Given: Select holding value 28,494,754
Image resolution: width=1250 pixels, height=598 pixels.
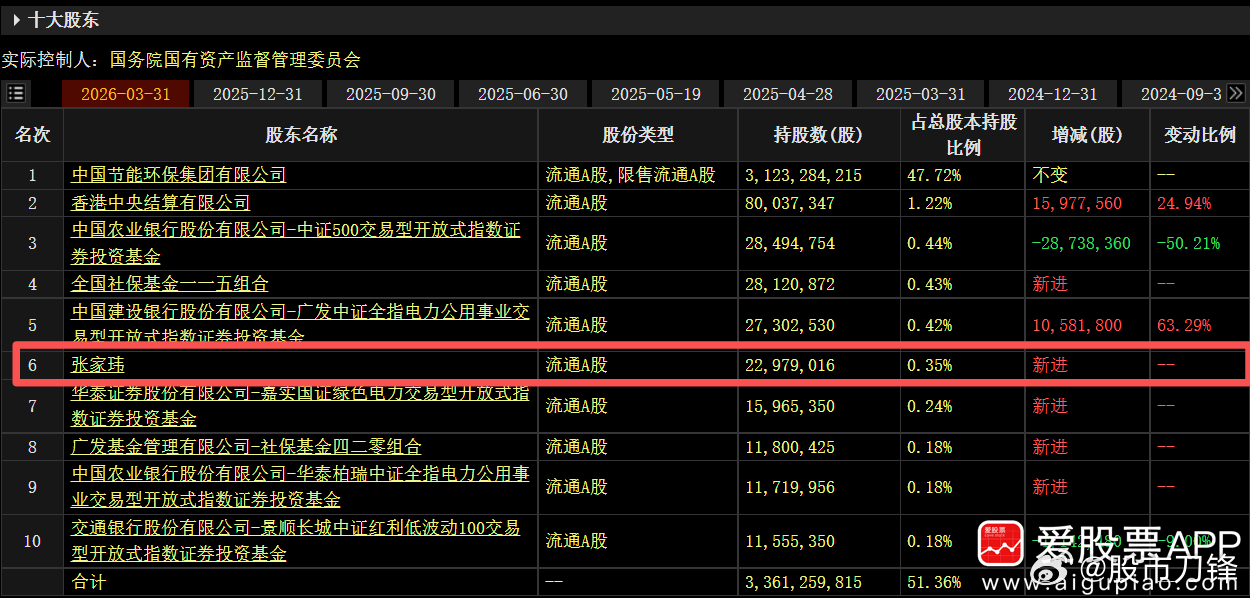Looking at the screenshot, I should coord(789,243).
